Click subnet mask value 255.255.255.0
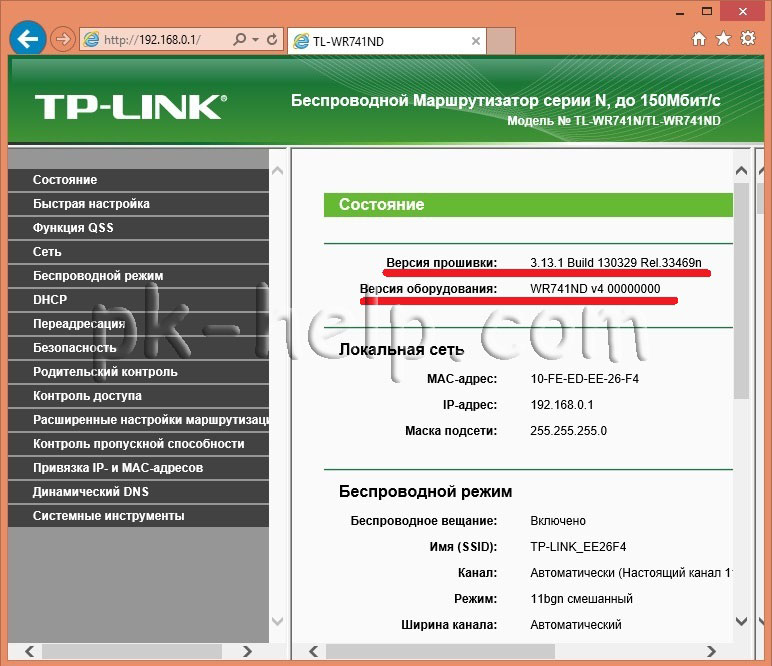772x666 pixels. 568,431
